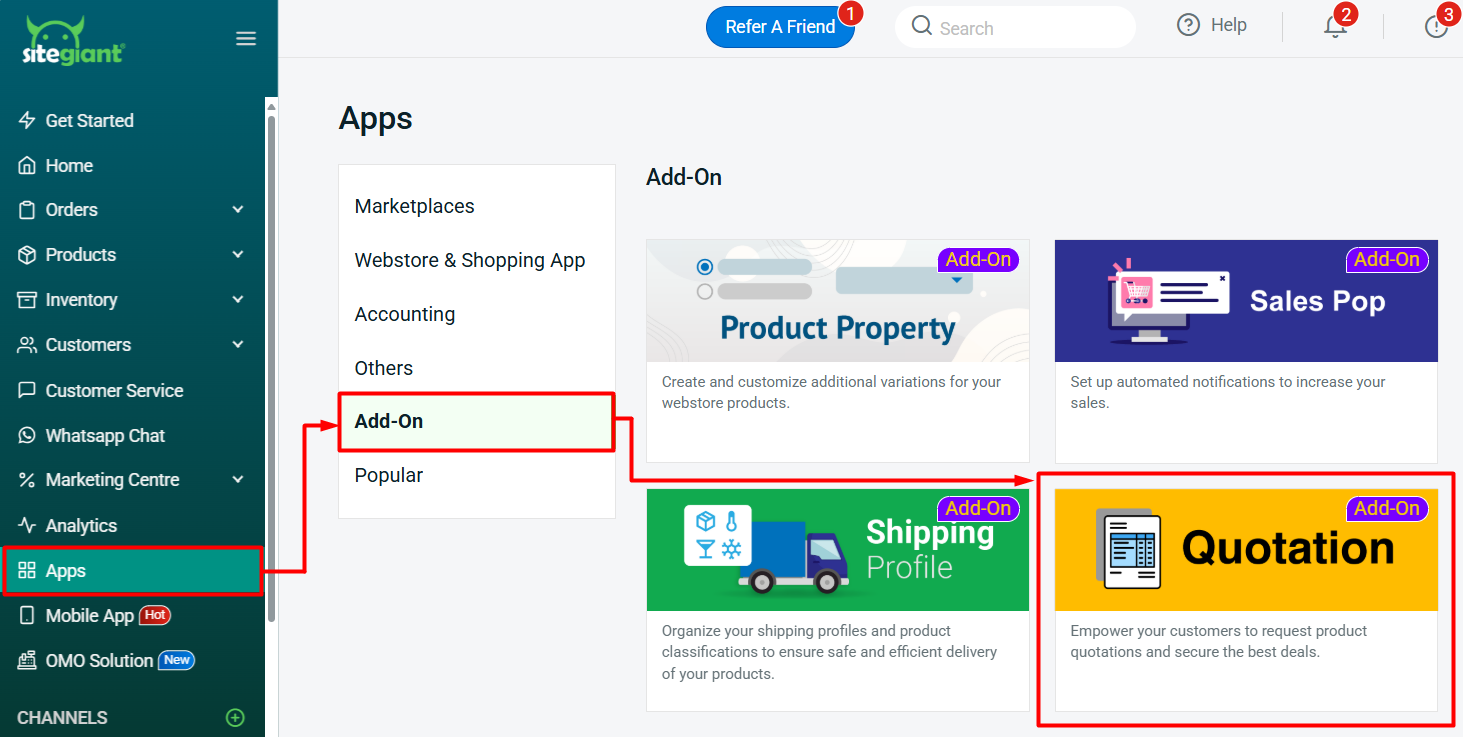This screenshot has height=737, width=1463.
Task: Switch to the Marketplaces category
Action: (x=414, y=206)
